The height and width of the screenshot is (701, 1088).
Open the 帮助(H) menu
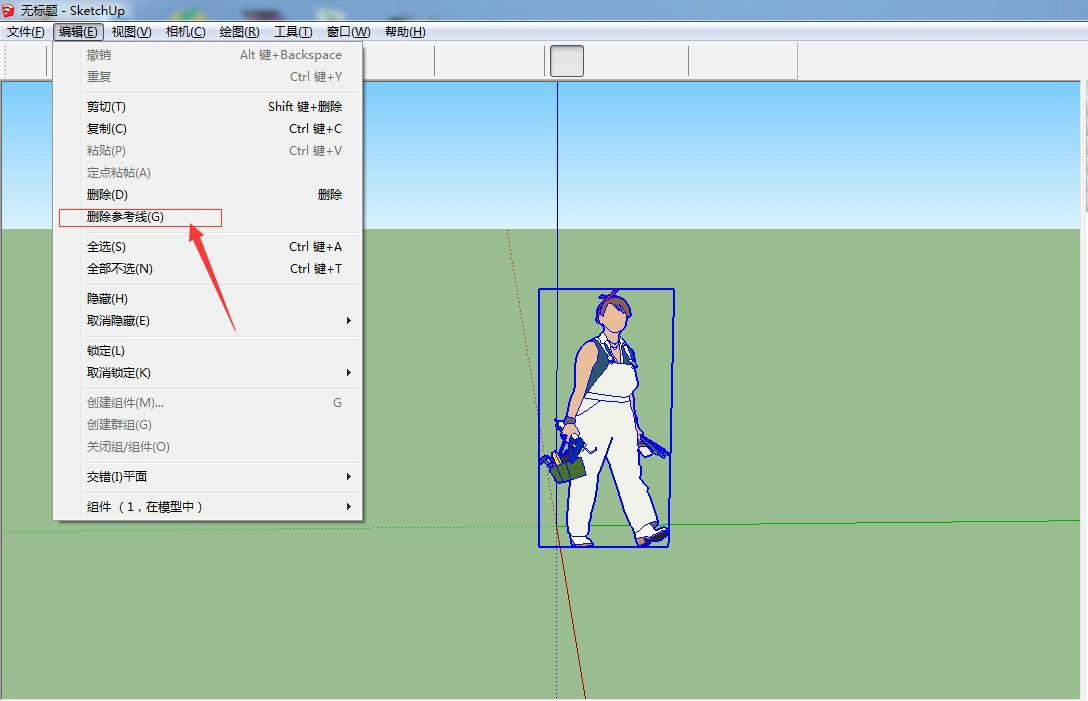point(405,32)
